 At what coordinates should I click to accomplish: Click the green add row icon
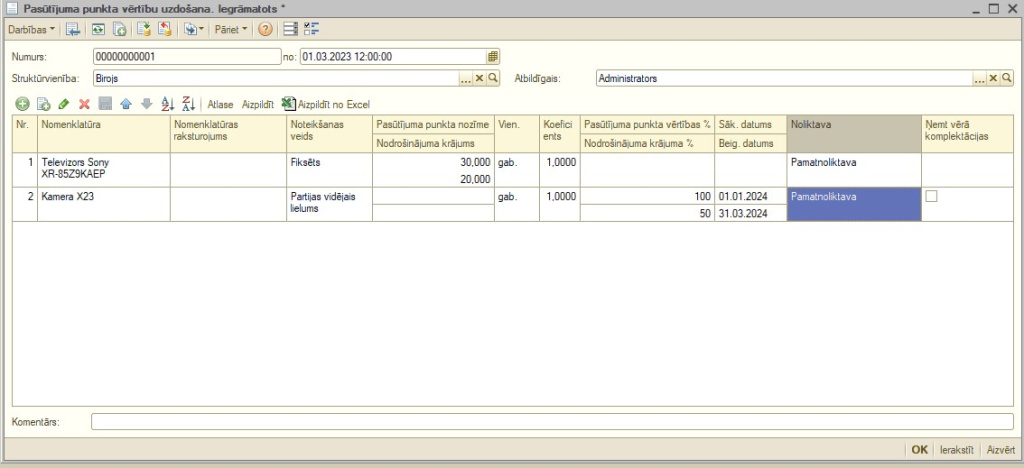tap(22, 104)
